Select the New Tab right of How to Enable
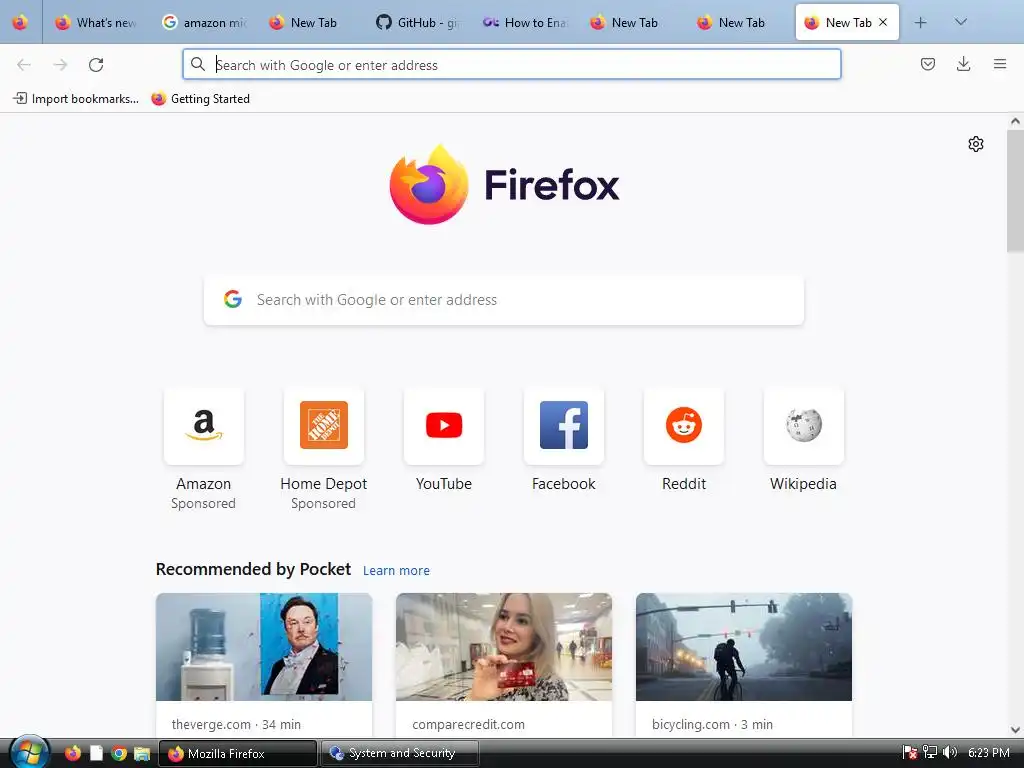 pos(632,22)
